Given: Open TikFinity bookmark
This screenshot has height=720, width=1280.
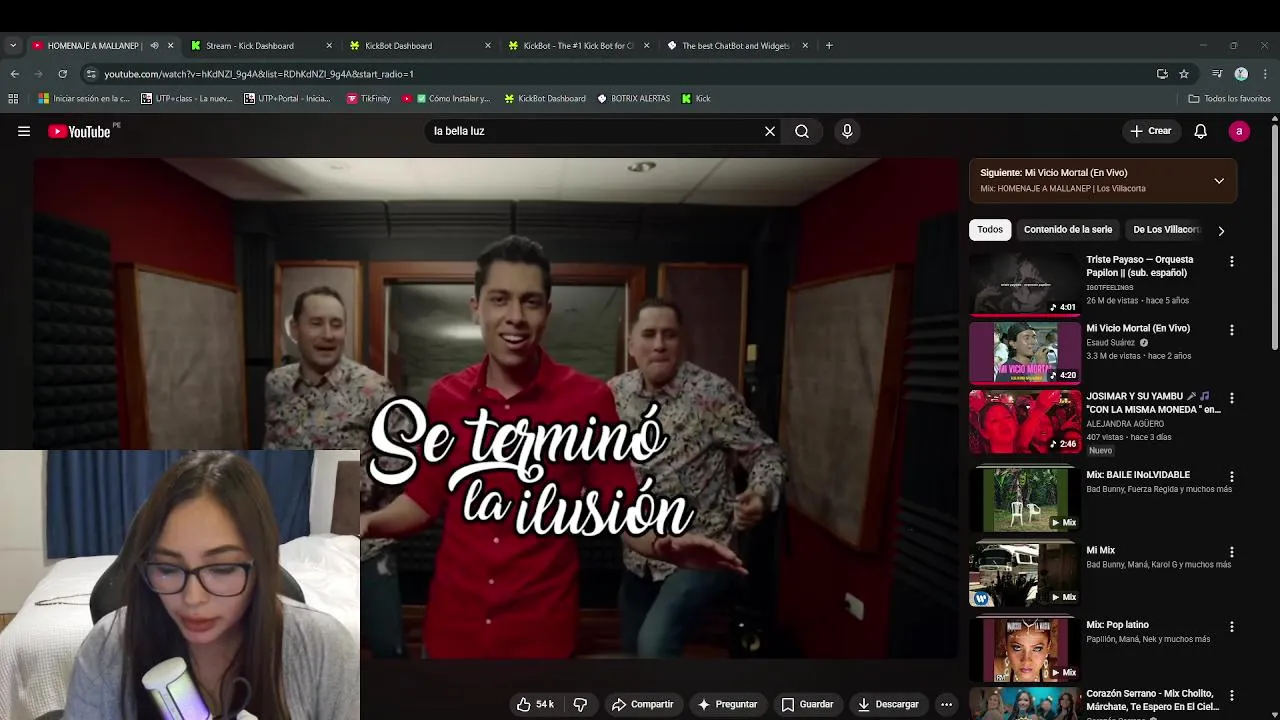Looking at the screenshot, I should [368, 98].
